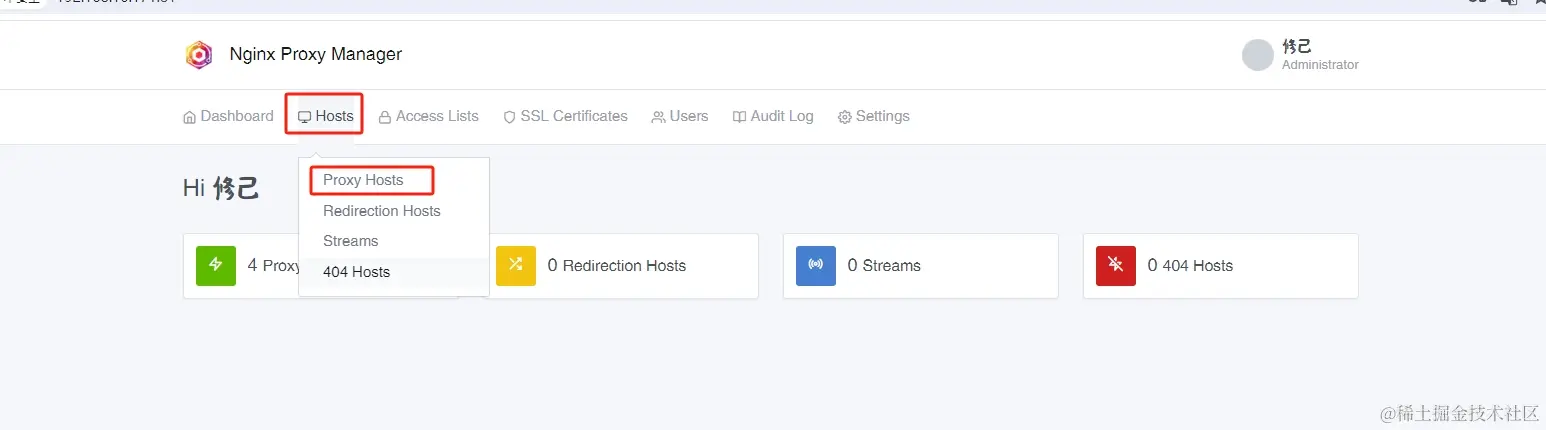Image resolution: width=1546 pixels, height=430 pixels.
Task: Switch to the Users tab
Action: pyautogui.click(x=680, y=116)
